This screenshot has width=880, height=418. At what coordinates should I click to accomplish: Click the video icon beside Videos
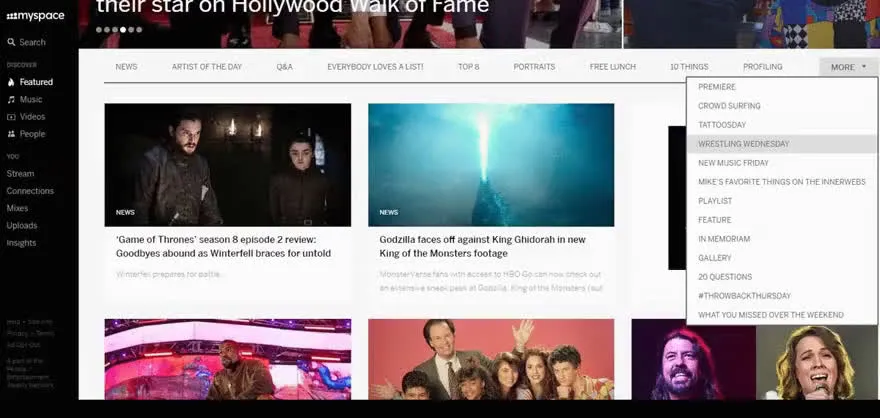11,117
